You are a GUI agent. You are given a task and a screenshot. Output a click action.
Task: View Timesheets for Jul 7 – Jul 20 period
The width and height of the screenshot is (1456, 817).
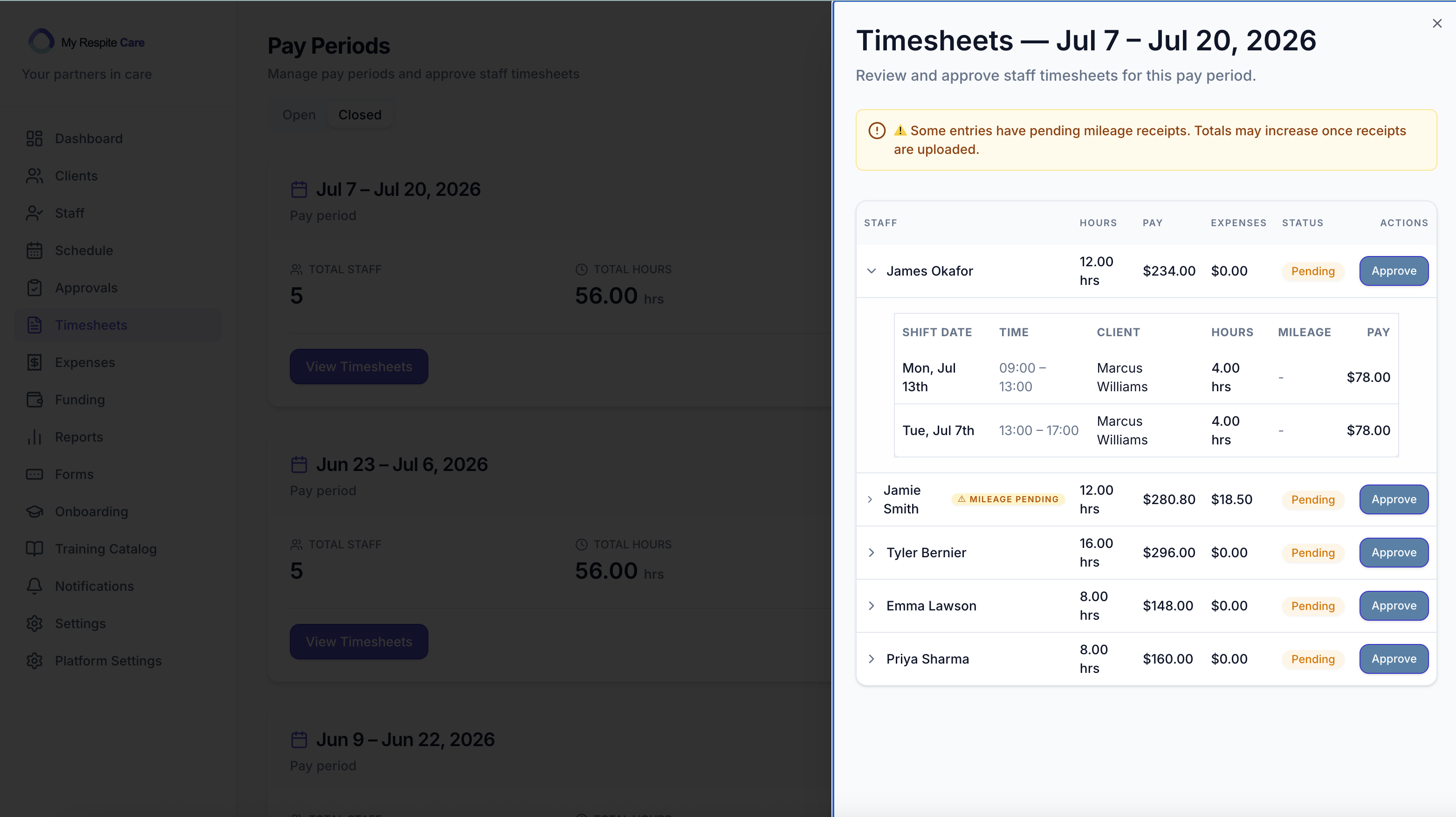359,367
